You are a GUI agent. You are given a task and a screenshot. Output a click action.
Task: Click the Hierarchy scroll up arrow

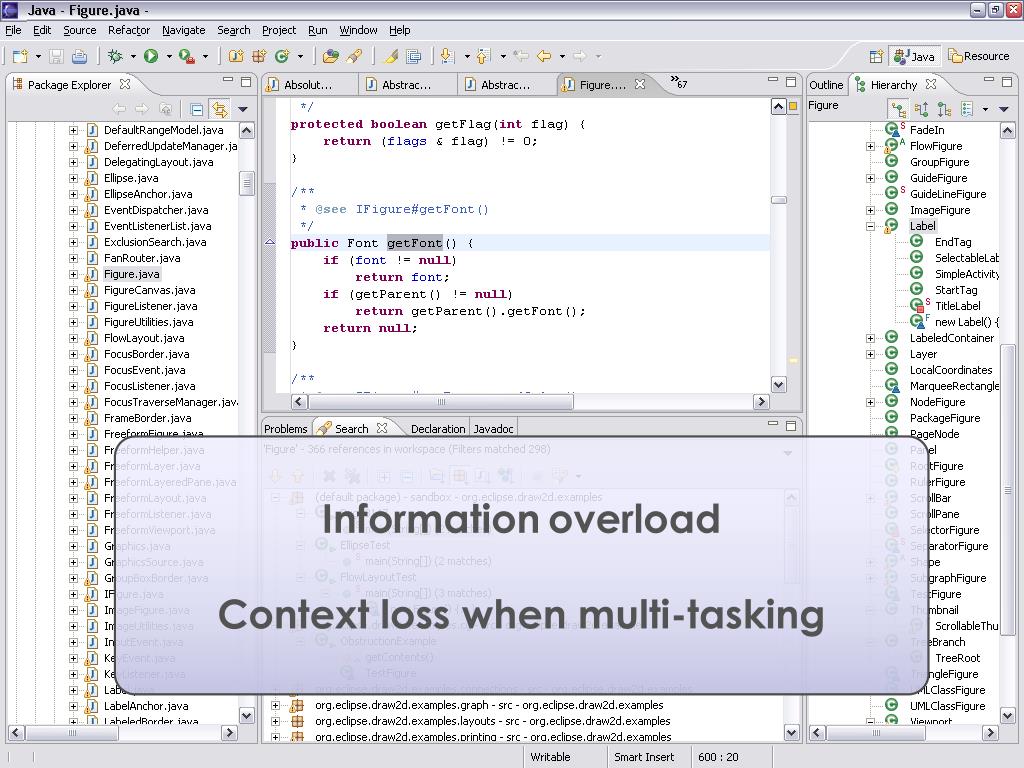point(1007,131)
